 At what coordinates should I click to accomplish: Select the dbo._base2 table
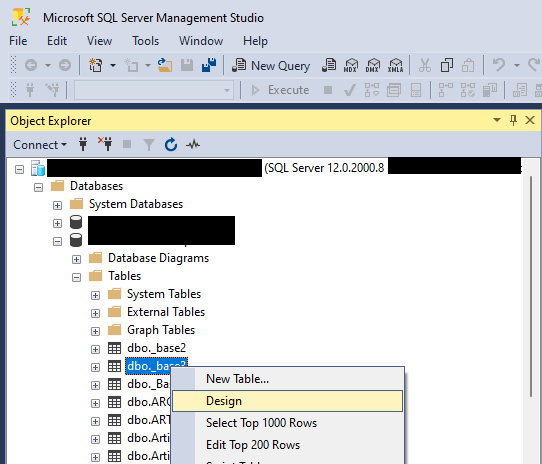[157, 348]
